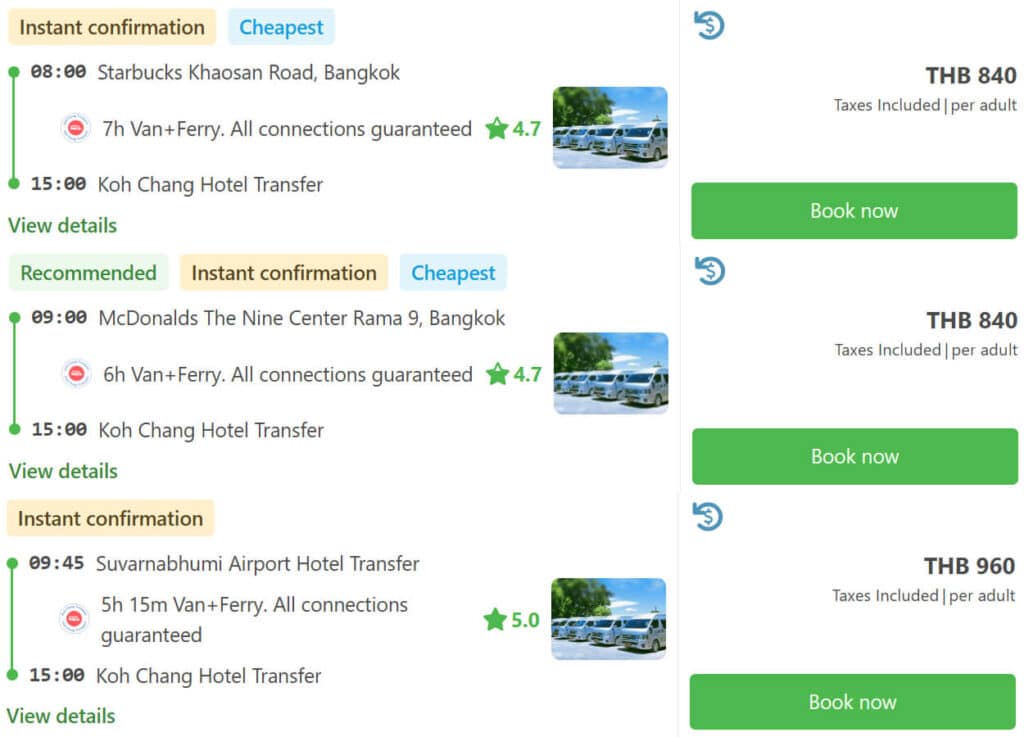Viewport: 1024px width, 737px height.
Task: Expand View details for Suvarnabhumi Airport trip
Action: [61, 715]
